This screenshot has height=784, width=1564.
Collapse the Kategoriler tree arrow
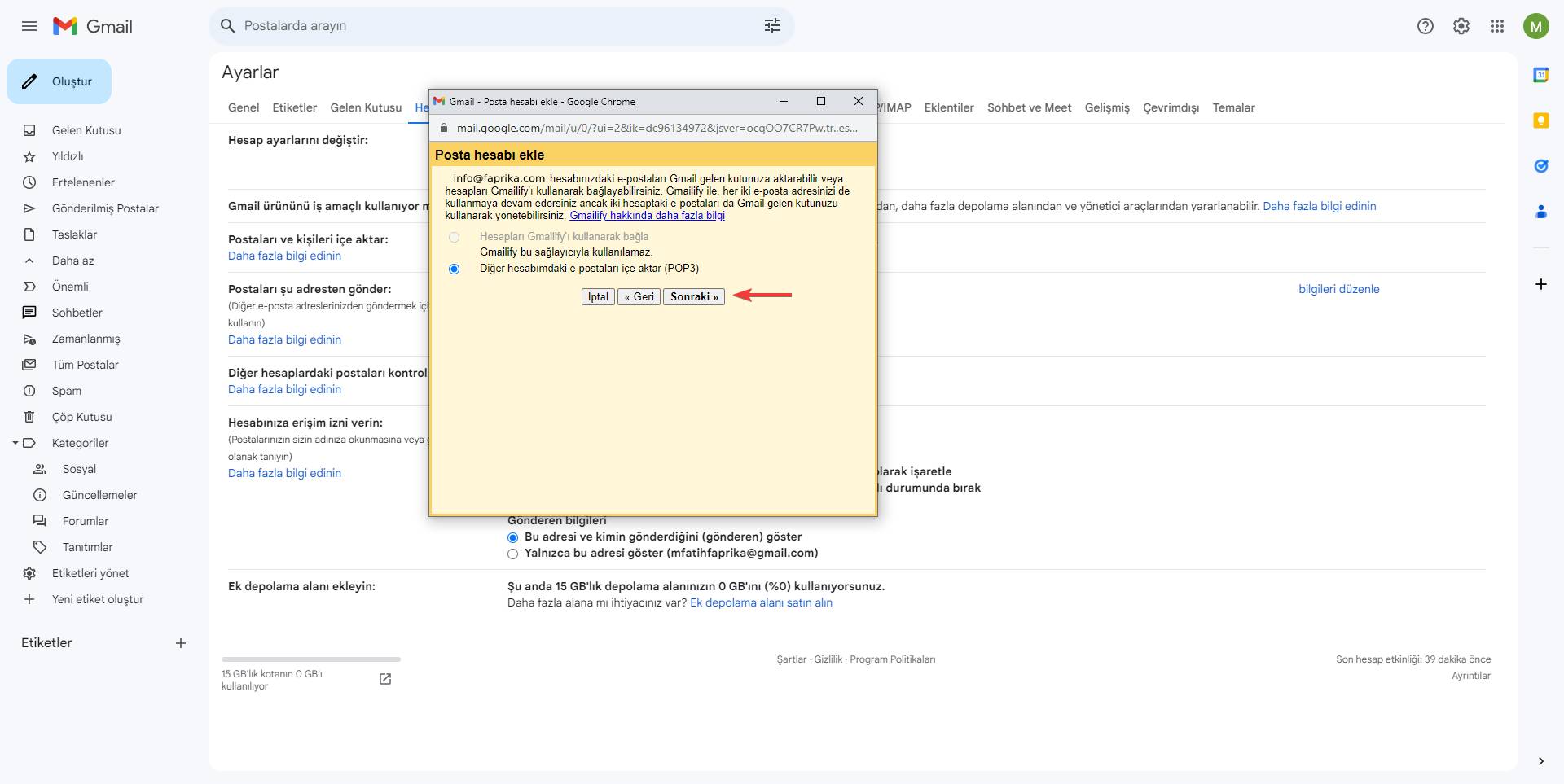pyautogui.click(x=15, y=443)
